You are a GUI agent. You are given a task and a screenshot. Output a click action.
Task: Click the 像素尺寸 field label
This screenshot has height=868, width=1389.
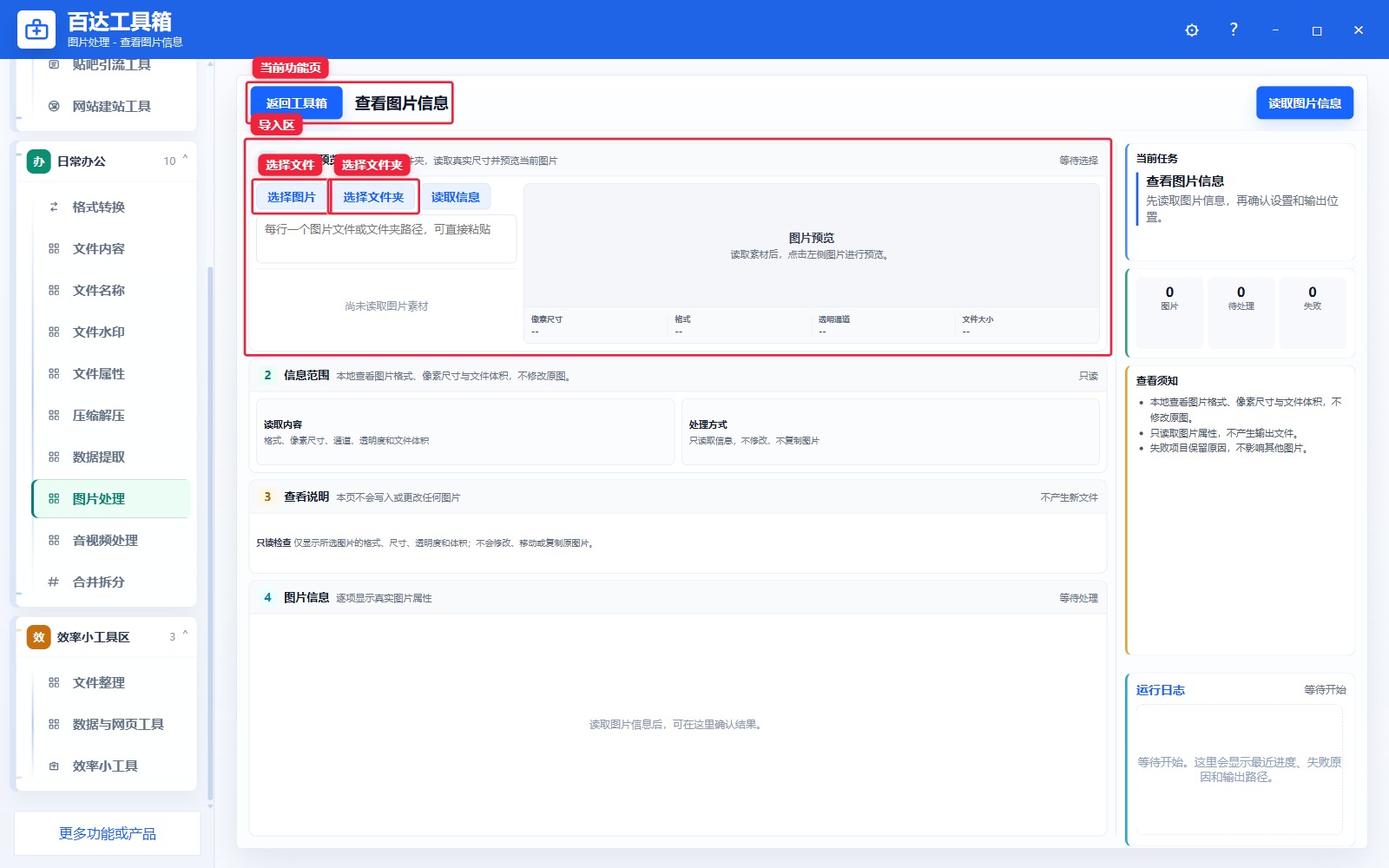click(547, 319)
